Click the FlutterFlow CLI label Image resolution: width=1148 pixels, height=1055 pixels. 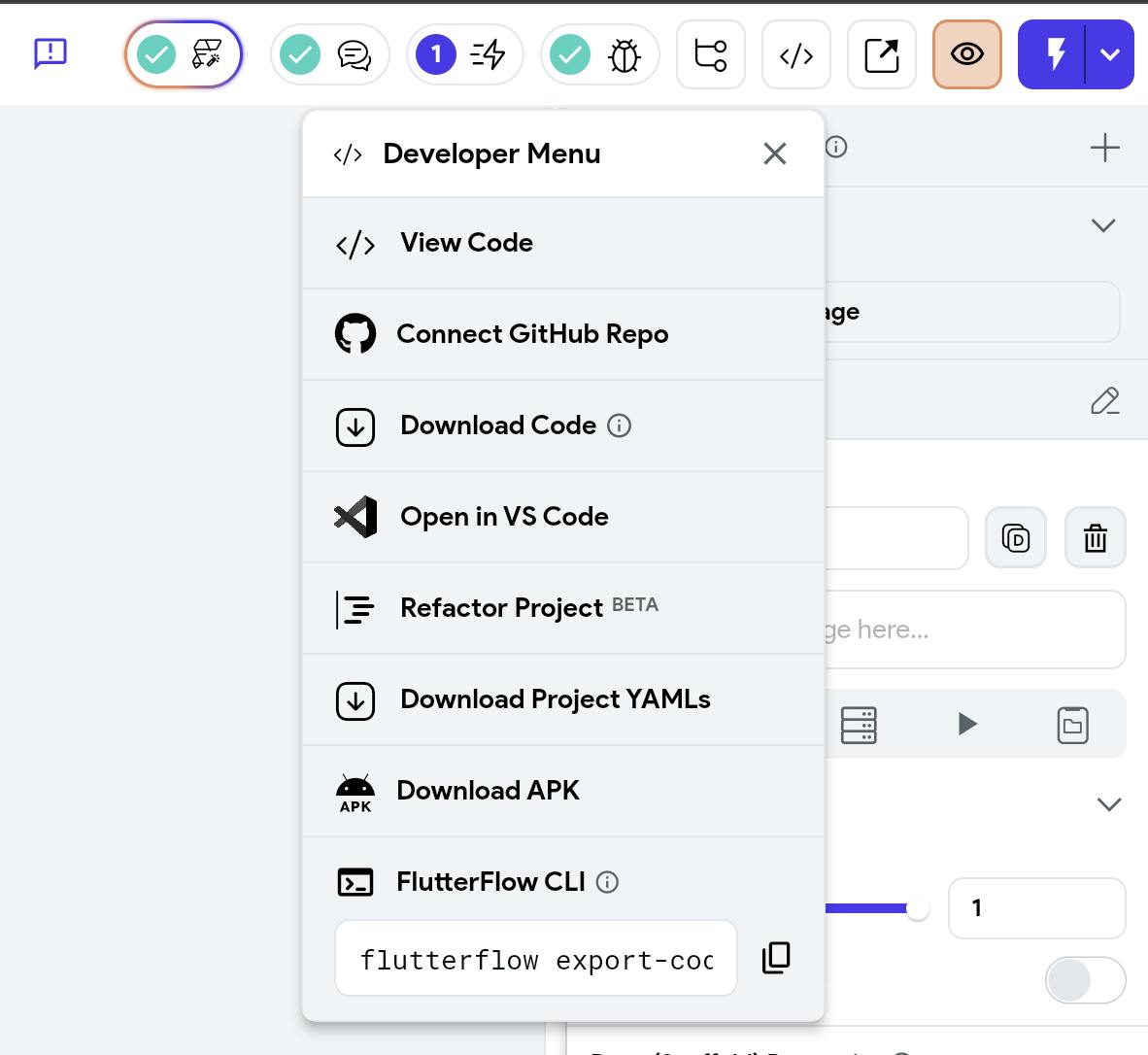pos(490,881)
